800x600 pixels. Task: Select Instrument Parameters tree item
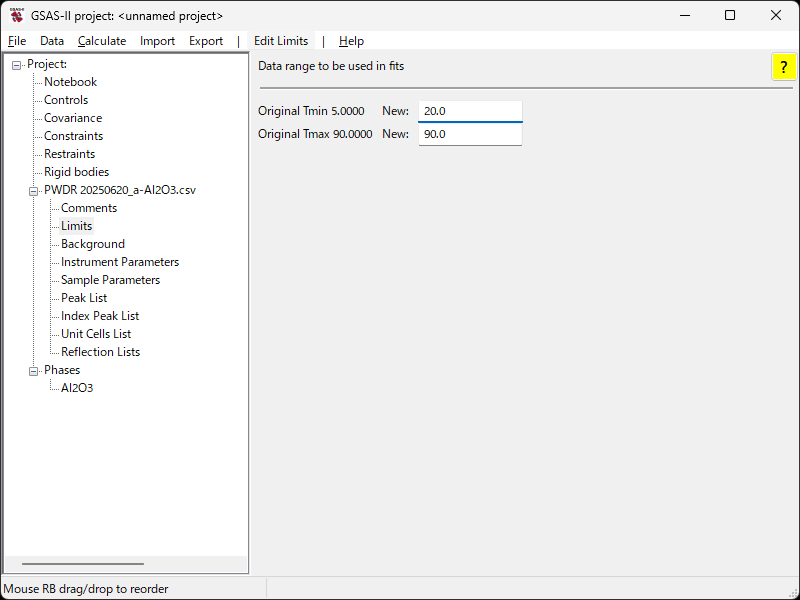click(120, 262)
